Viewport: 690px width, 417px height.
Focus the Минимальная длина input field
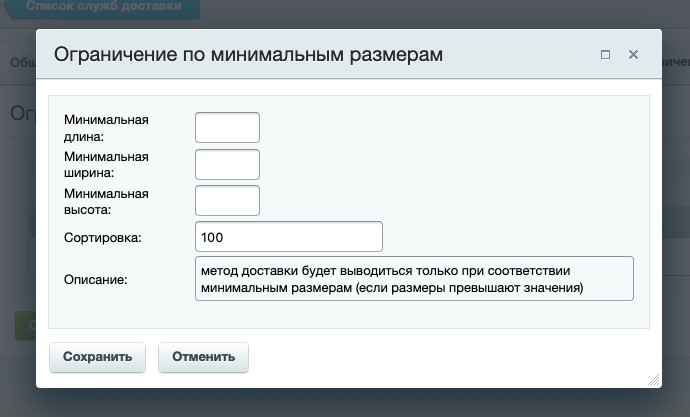[x=227, y=128]
